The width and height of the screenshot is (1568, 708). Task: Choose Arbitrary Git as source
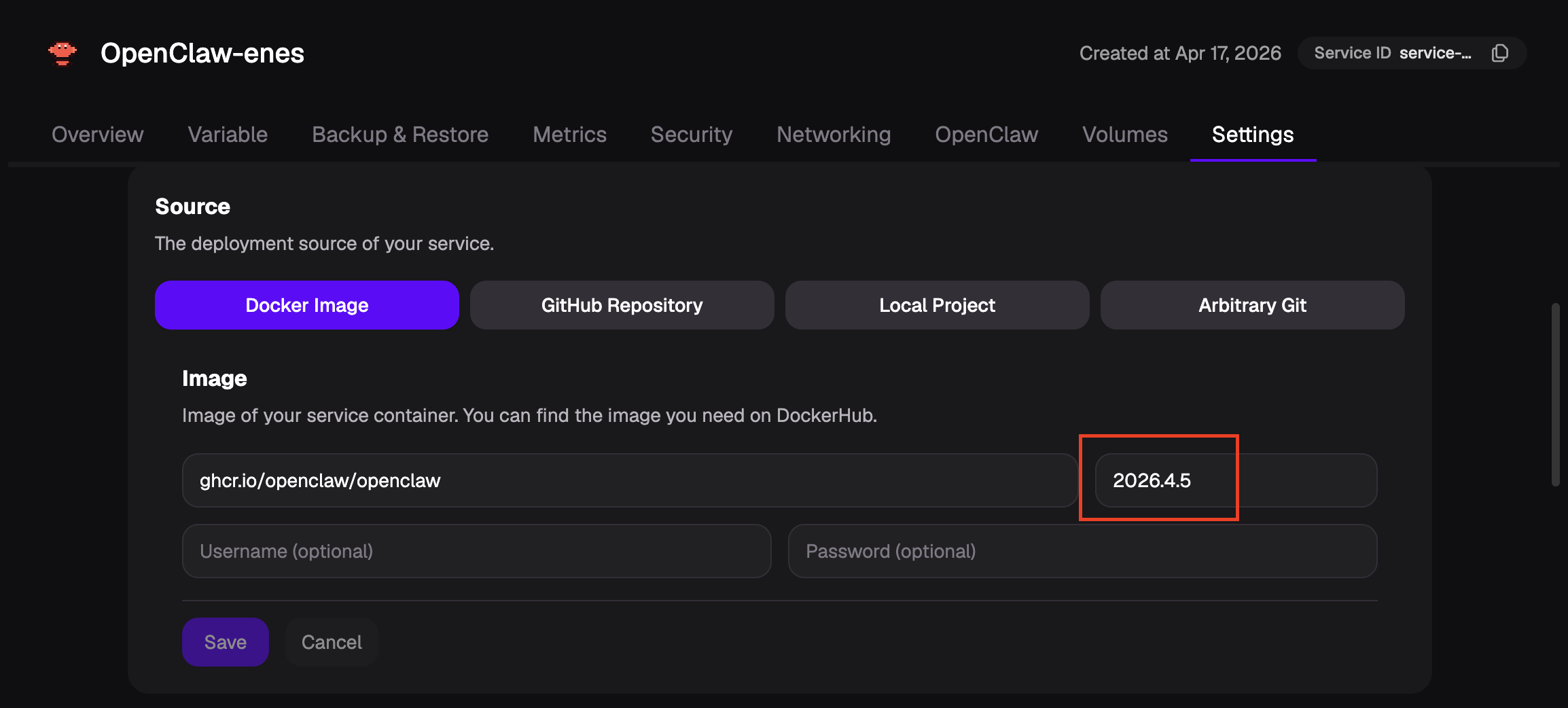tap(1253, 305)
